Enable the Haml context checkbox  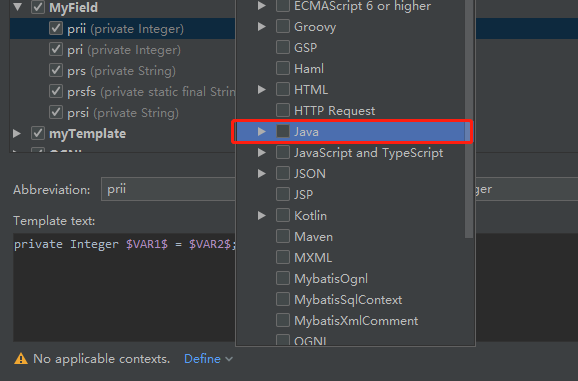coord(283,69)
